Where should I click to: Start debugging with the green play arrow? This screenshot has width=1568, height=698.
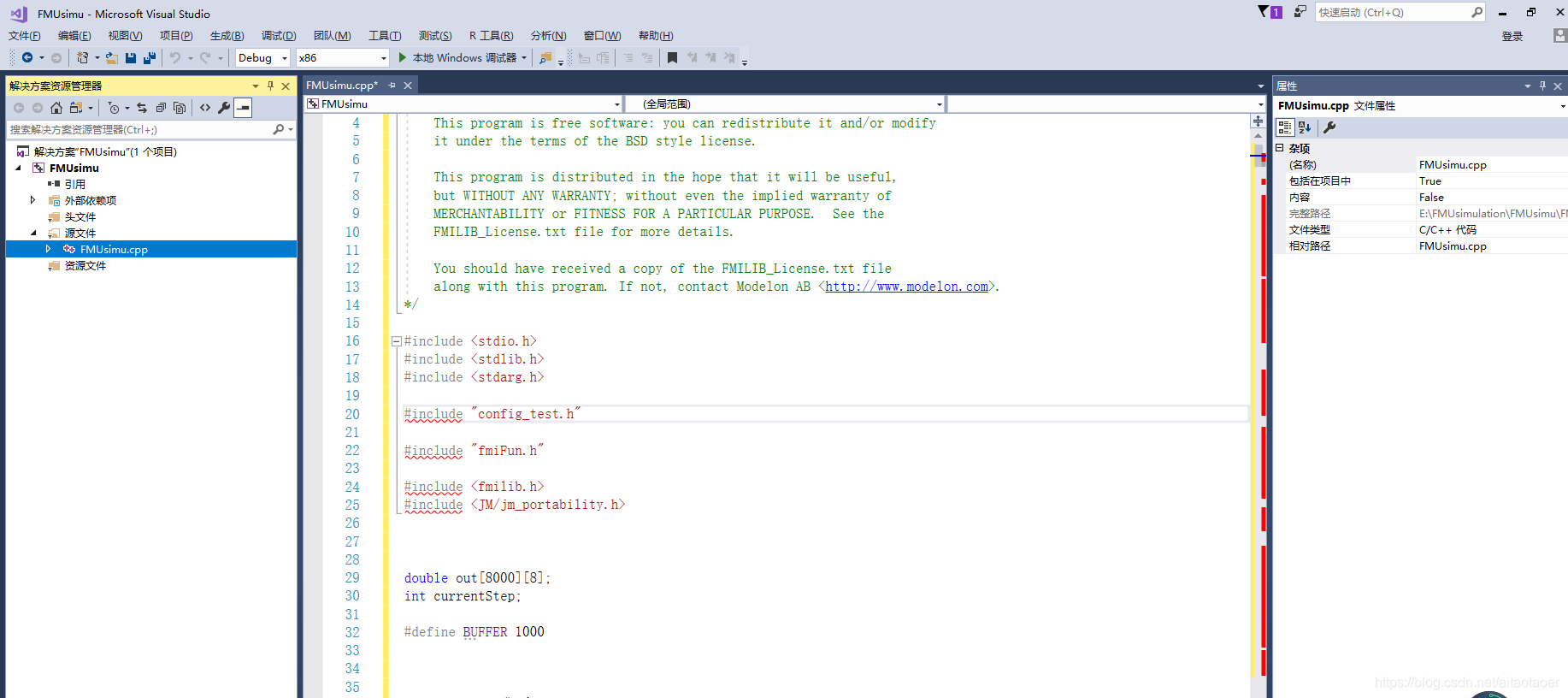coord(403,57)
